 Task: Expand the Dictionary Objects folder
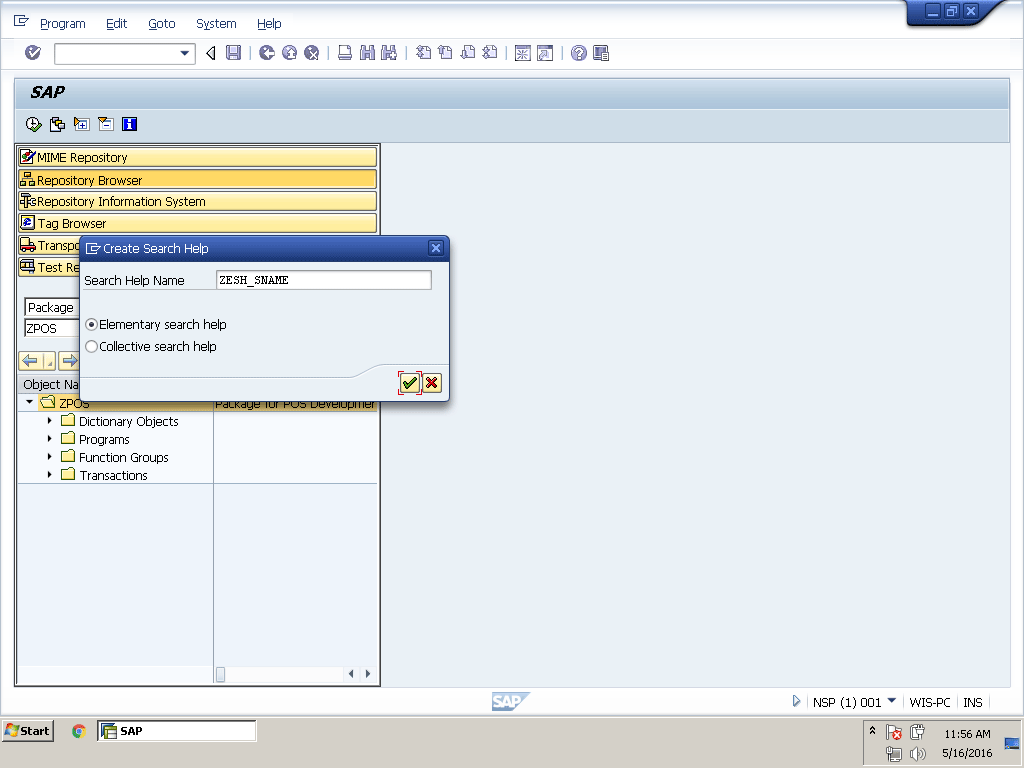click(49, 421)
